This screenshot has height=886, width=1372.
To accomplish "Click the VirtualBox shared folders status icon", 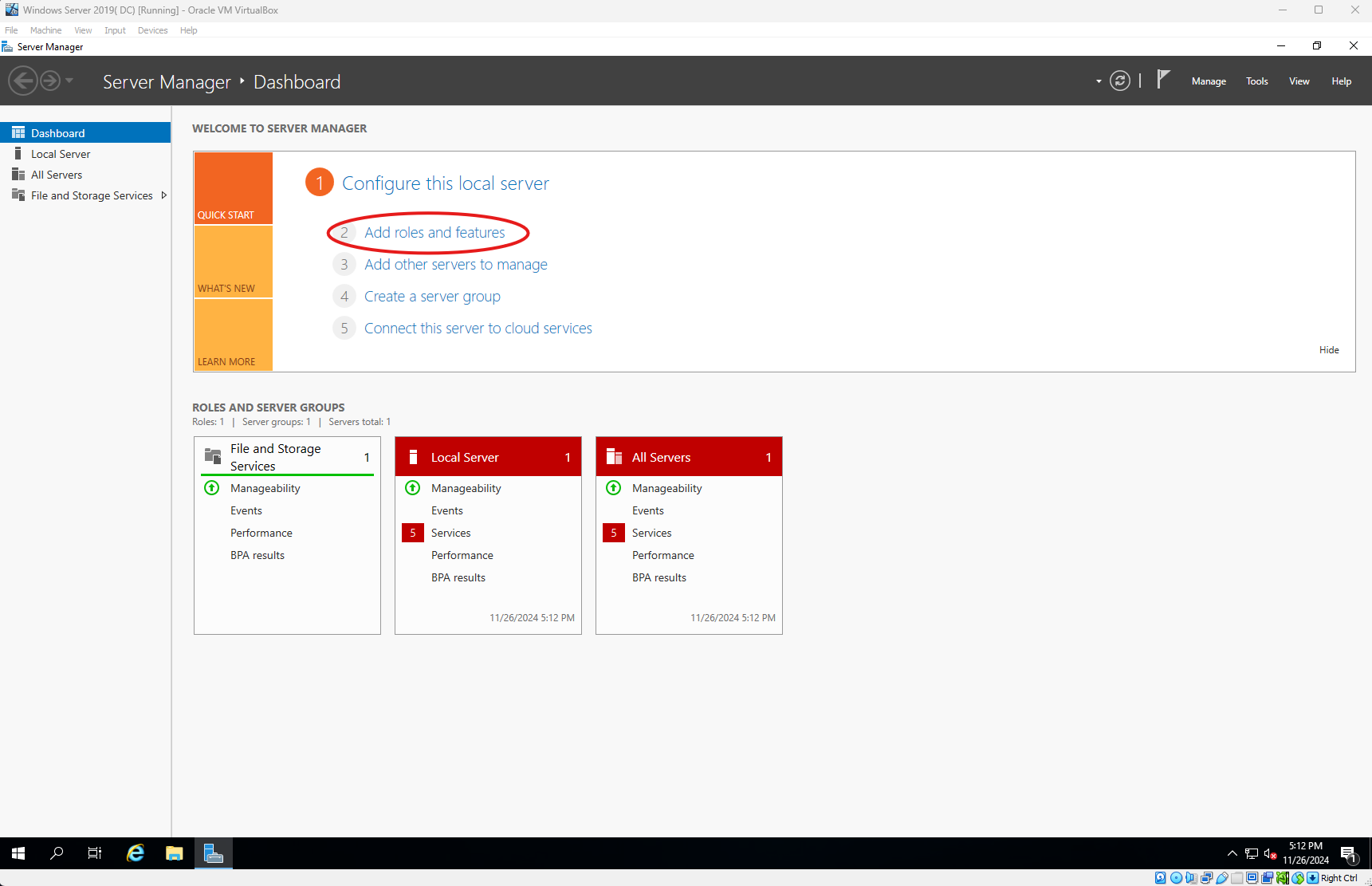I will click(x=1237, y=878).
